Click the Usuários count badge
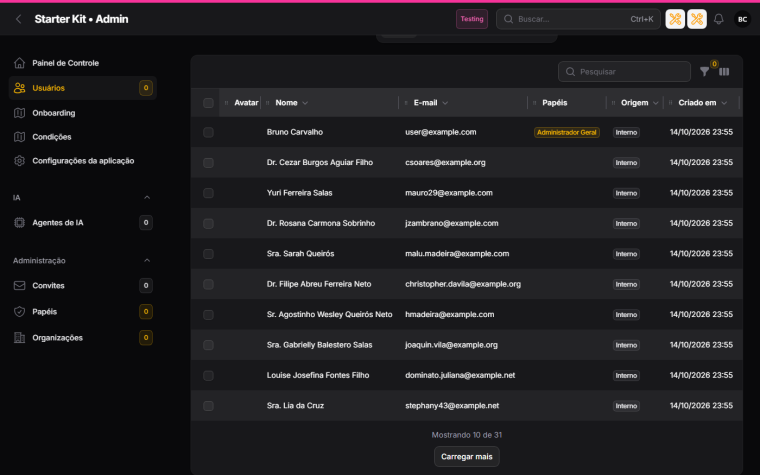The height and width of the screenshot is (475, 760). click(x=146, y=88)
